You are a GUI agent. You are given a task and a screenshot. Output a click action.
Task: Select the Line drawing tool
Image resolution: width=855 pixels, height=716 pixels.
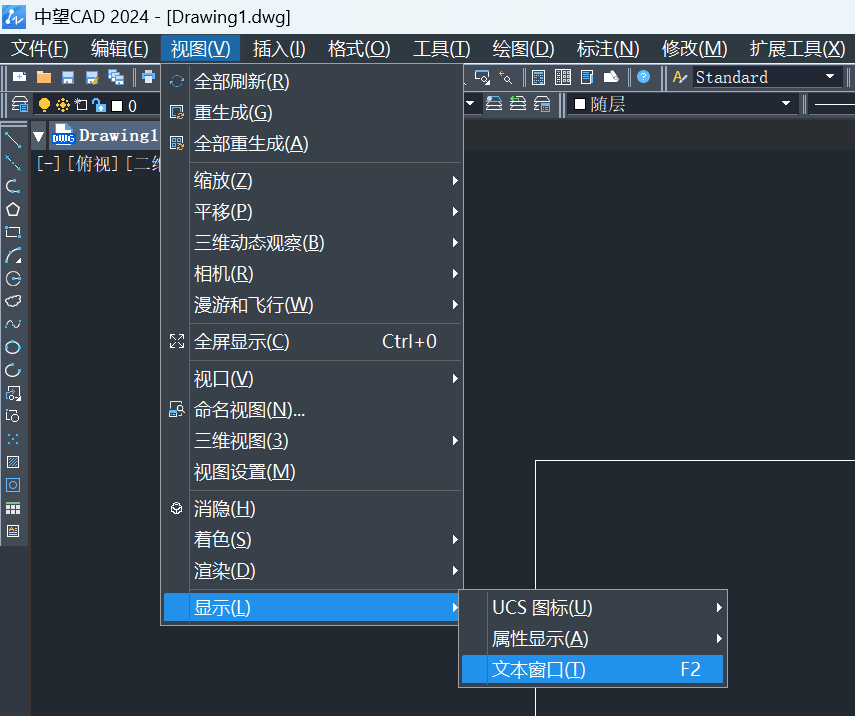tap(13, 139)
